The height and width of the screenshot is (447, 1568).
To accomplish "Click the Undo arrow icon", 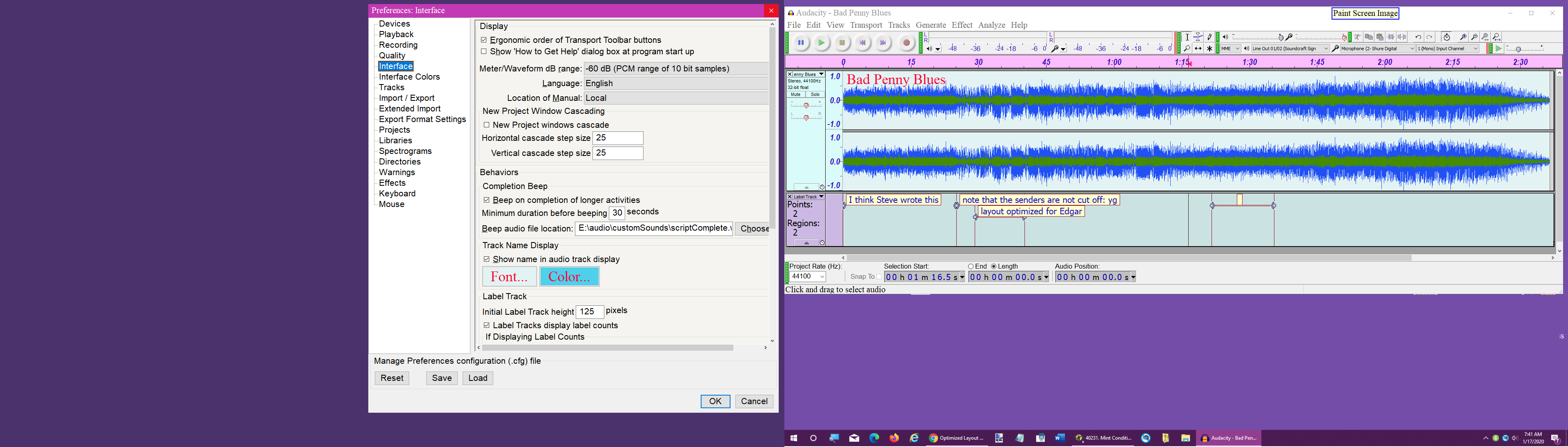I will tap(1418, 37).
